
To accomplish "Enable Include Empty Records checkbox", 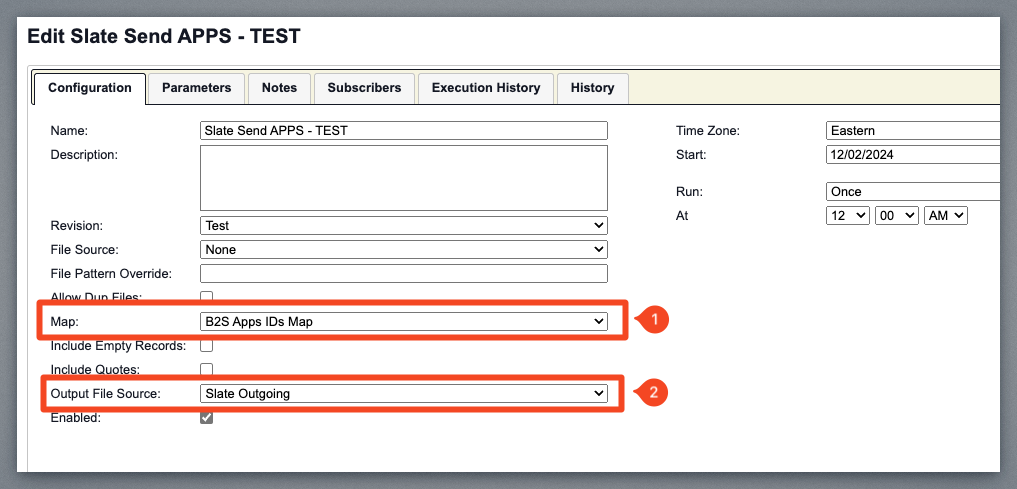I will point(207,346).
